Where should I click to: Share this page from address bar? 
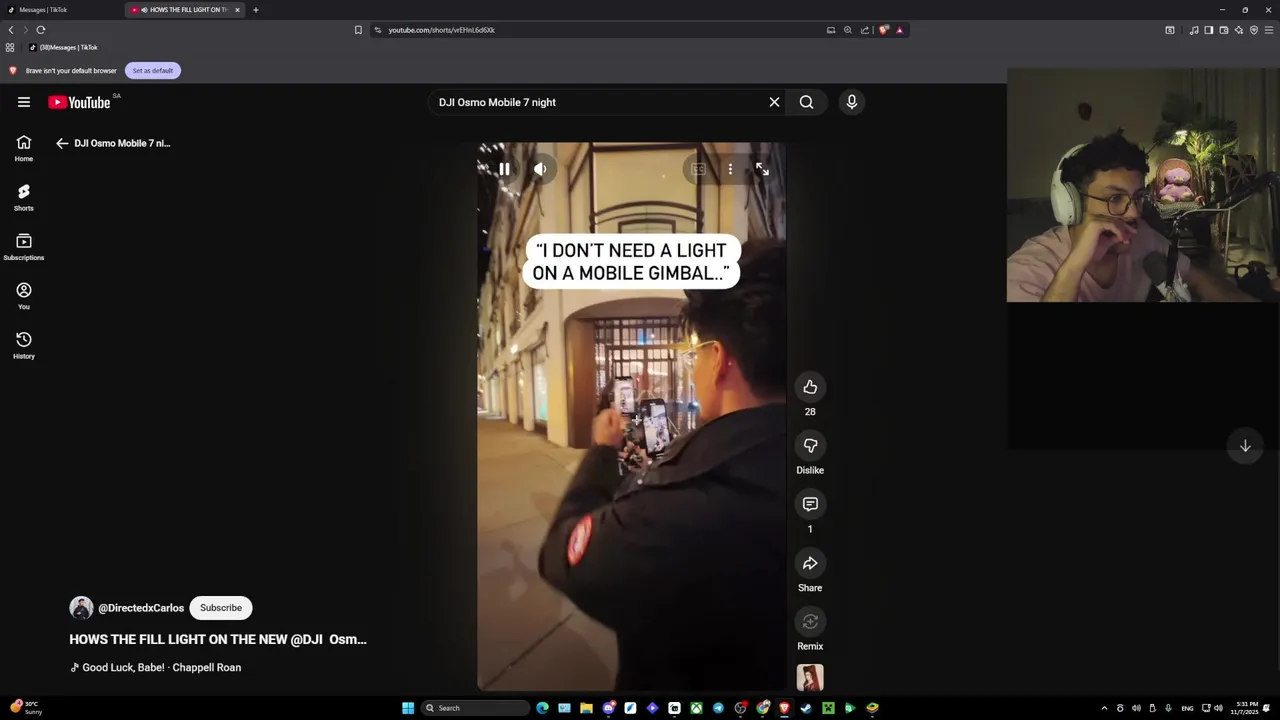point(865,30)
